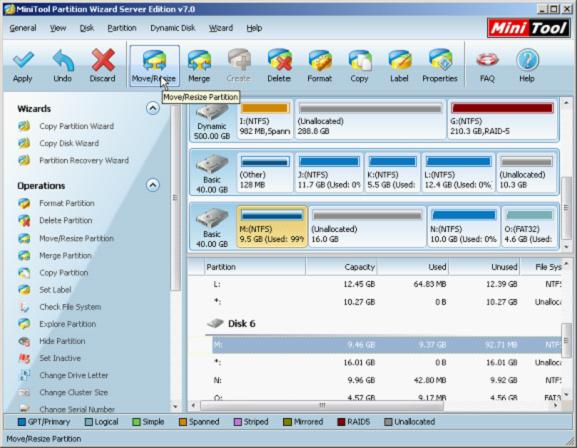
Task: Collapse the Operations section
Action: tap(153, 185)
